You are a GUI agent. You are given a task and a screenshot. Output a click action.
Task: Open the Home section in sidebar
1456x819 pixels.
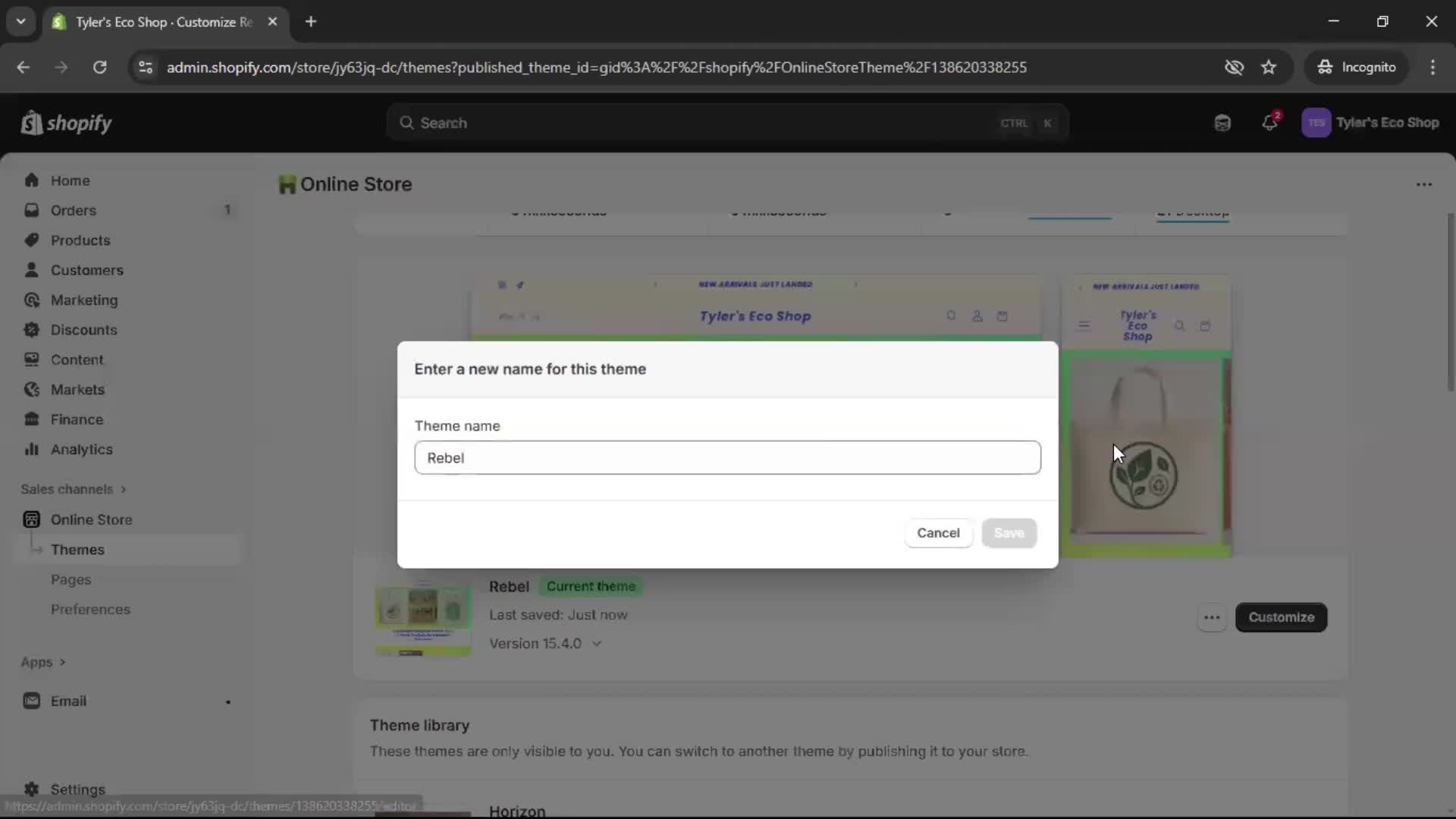pos(70,180)
